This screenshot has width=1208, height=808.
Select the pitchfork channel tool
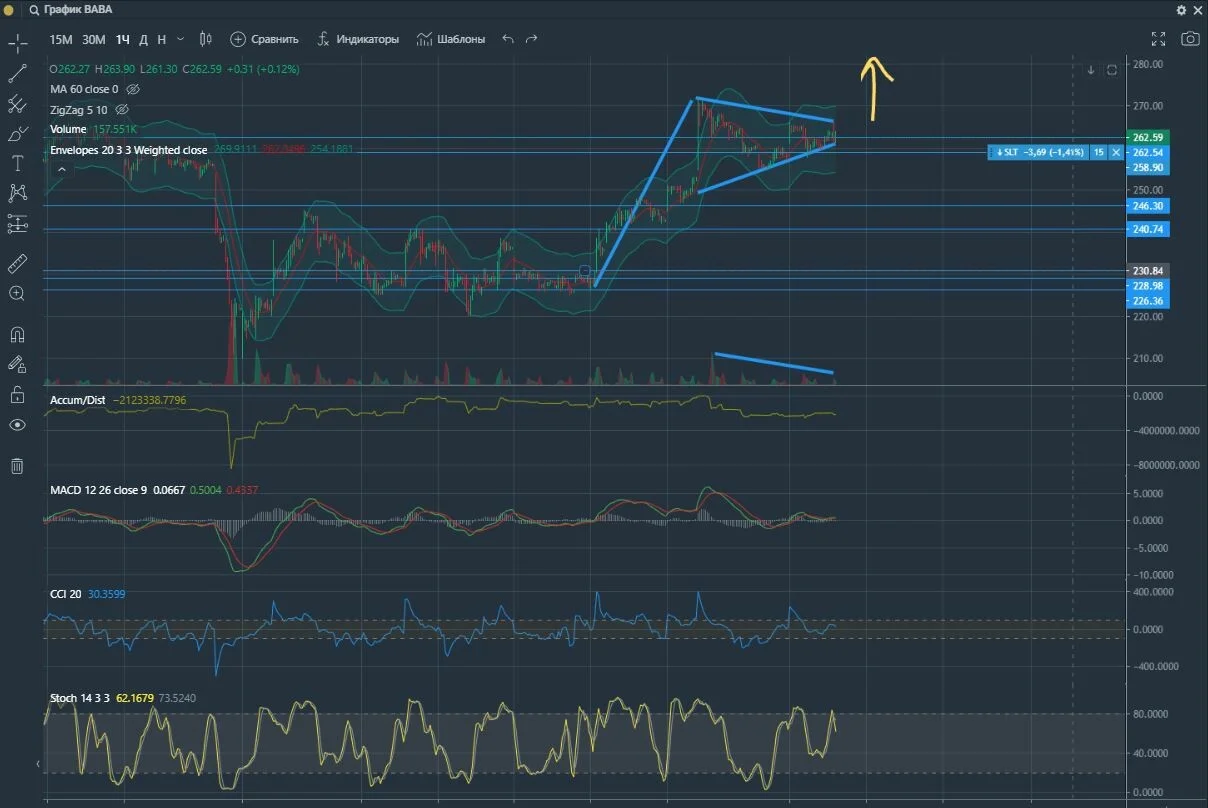(x=17, y=103)
